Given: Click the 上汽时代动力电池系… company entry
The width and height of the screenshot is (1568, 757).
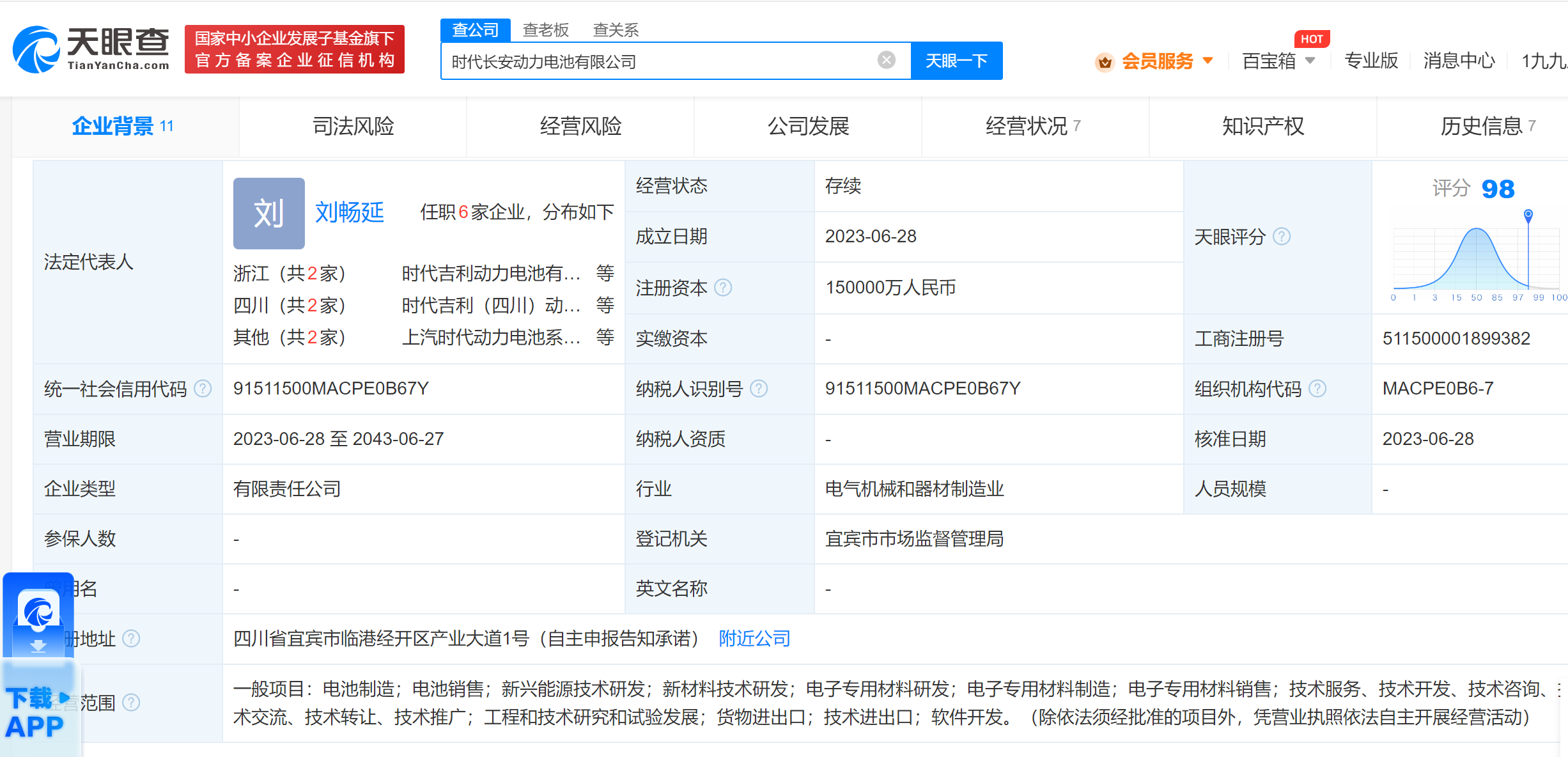Looking at the screenshot, I should click(491, 338).
